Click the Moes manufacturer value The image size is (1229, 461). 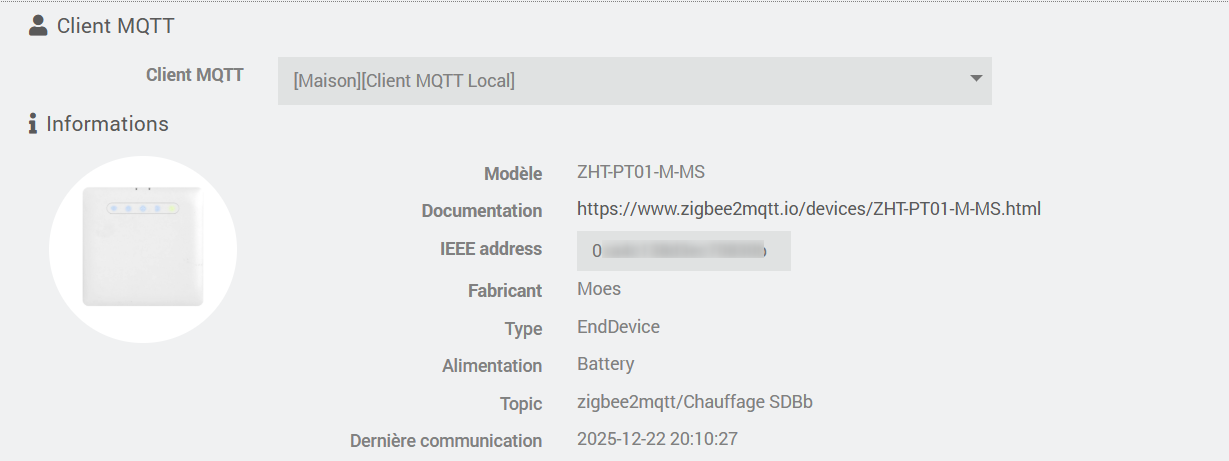599,289
